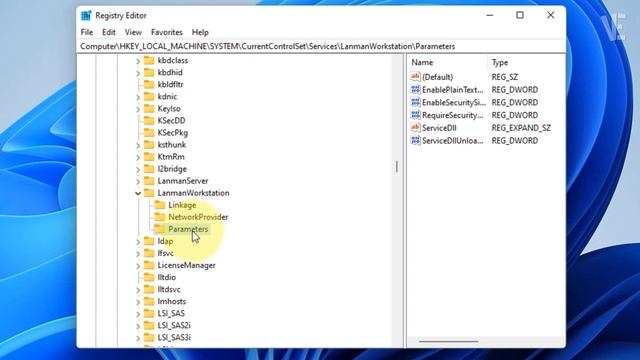This screenshot has height=360, width=640.
Task: Select the ServiceDll value name
Action: (x=439, y=128)
